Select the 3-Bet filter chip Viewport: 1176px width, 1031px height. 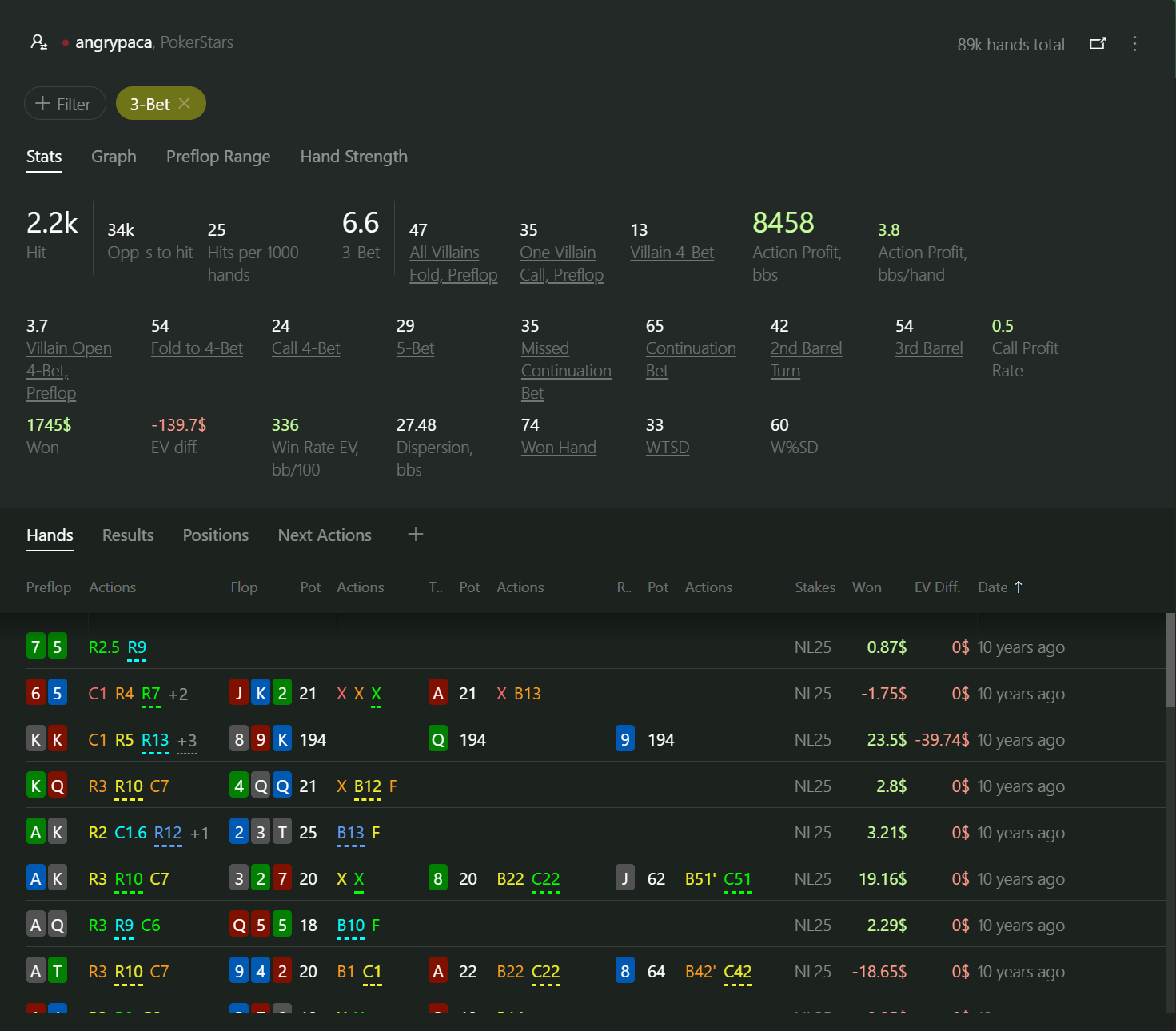click(161, 103)
